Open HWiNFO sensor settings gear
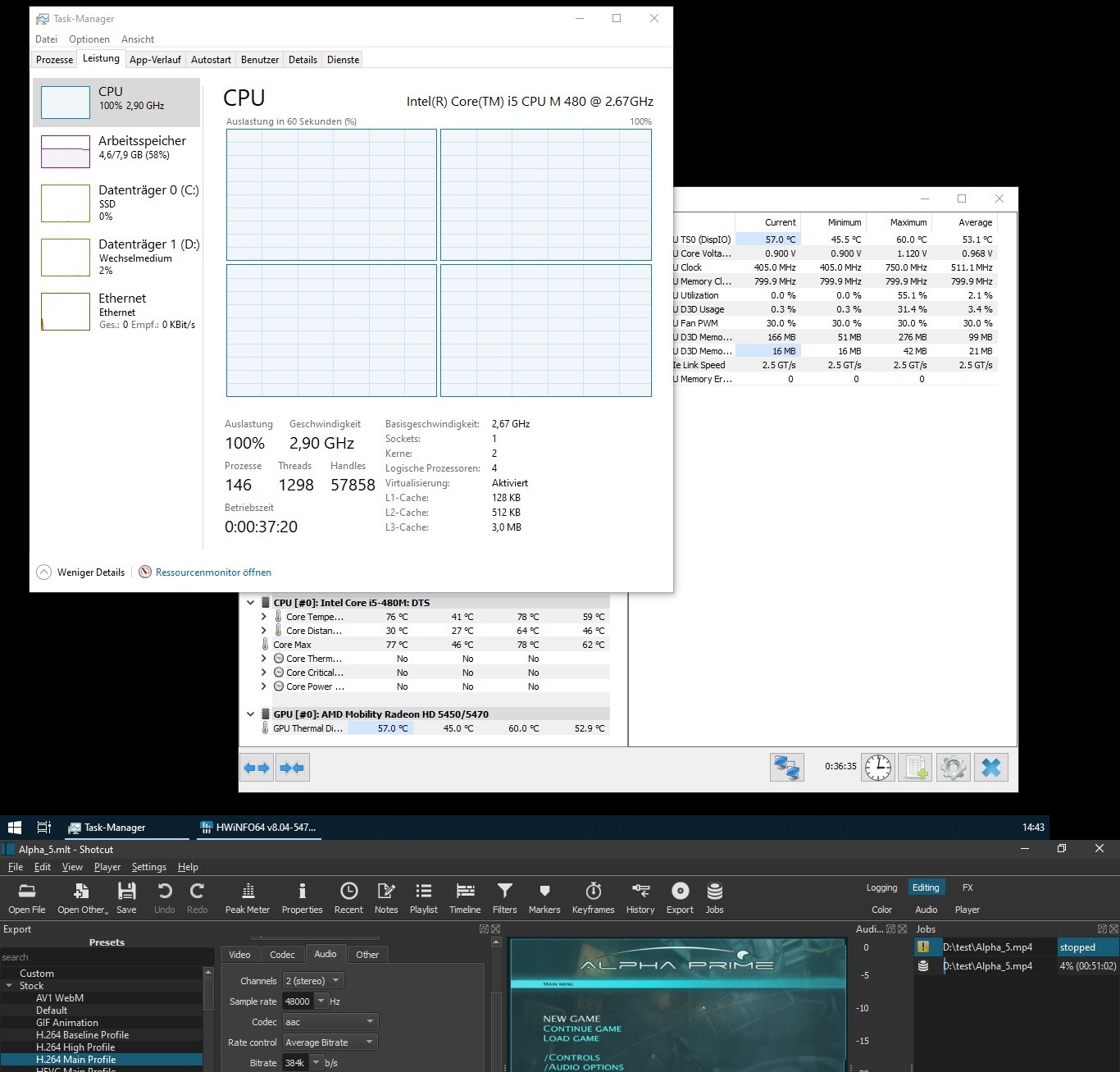 pos(954,768)
